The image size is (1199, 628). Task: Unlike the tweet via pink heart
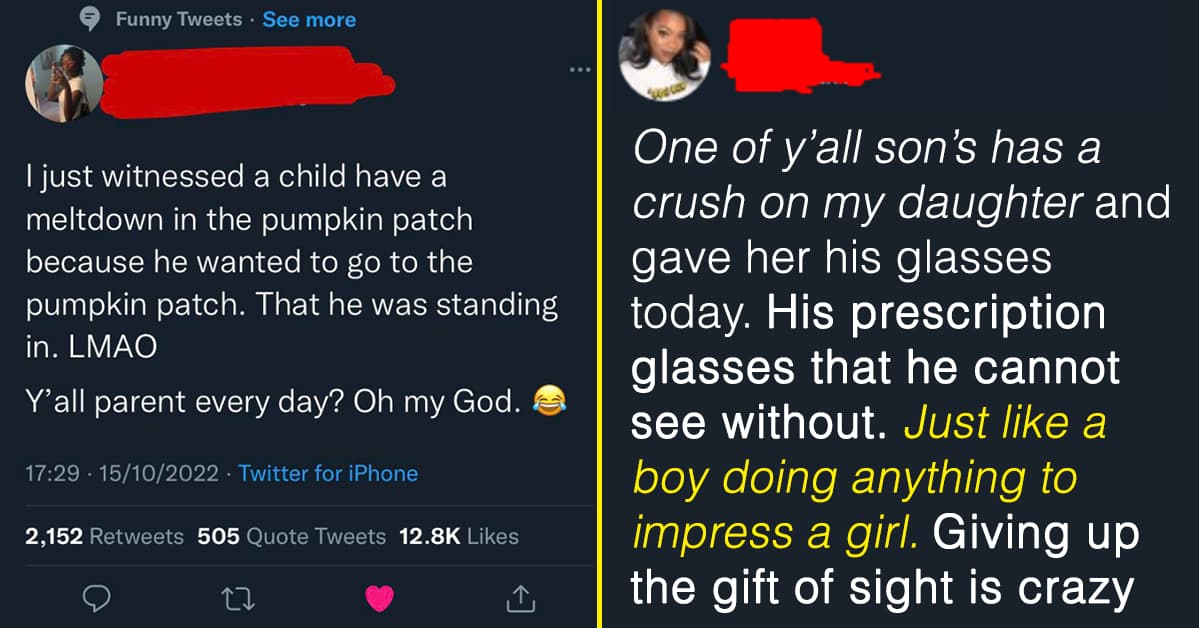(380, 598)
